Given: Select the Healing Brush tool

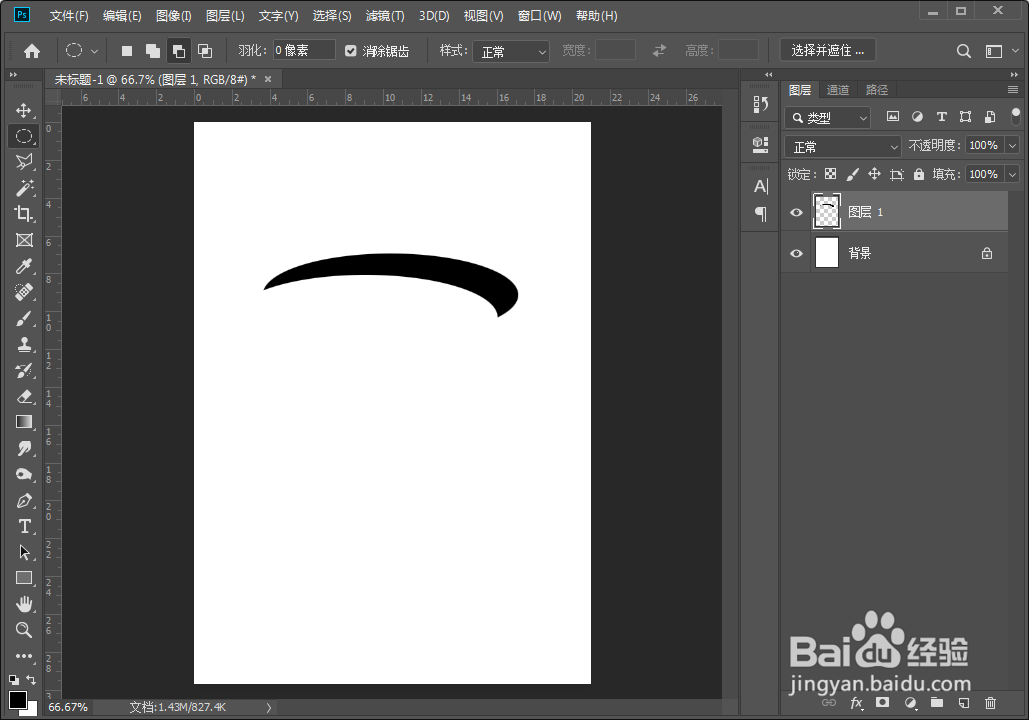Looking at the screenshot, I should tap(24, 292).
